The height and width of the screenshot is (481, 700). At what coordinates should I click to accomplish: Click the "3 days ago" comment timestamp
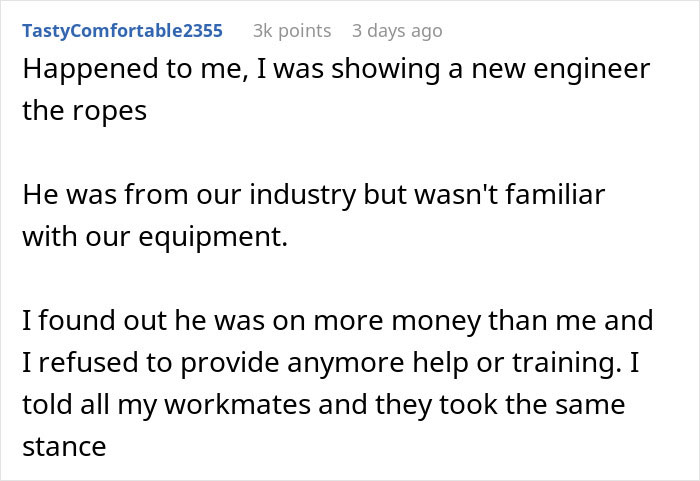point(396,31)
